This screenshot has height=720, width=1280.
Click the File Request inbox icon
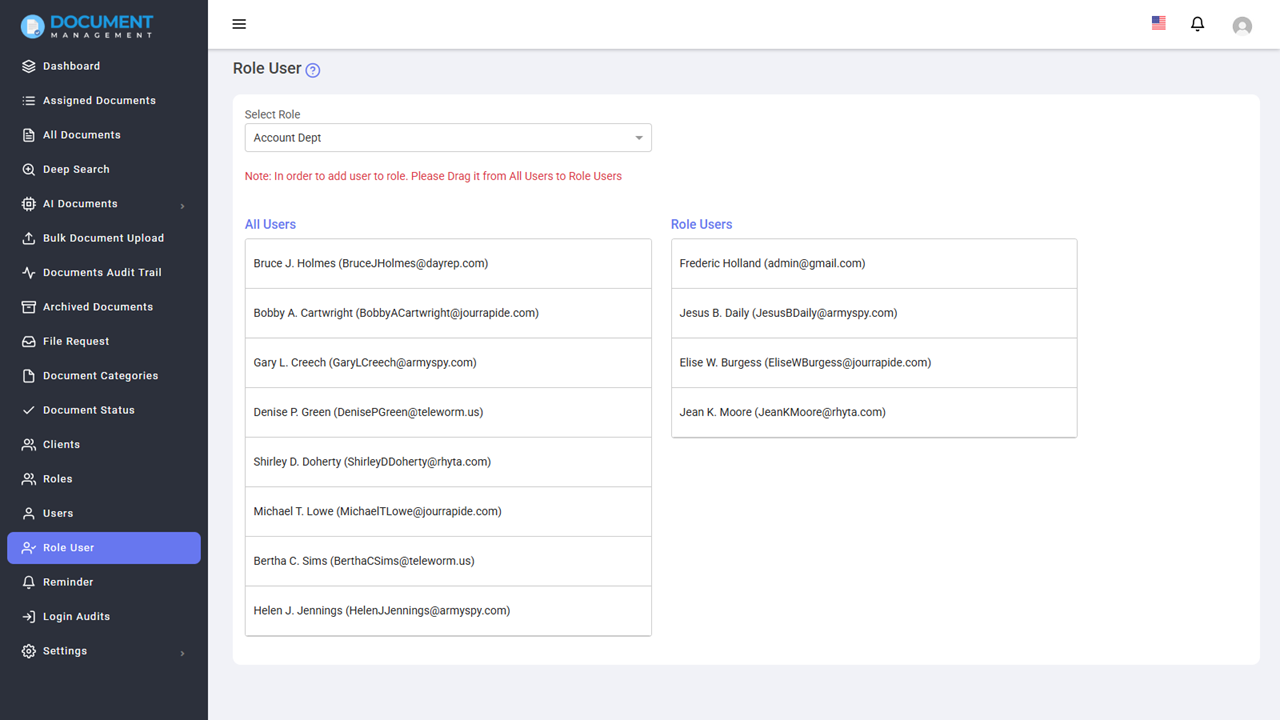pyautogui.click(x=29, y=342)
